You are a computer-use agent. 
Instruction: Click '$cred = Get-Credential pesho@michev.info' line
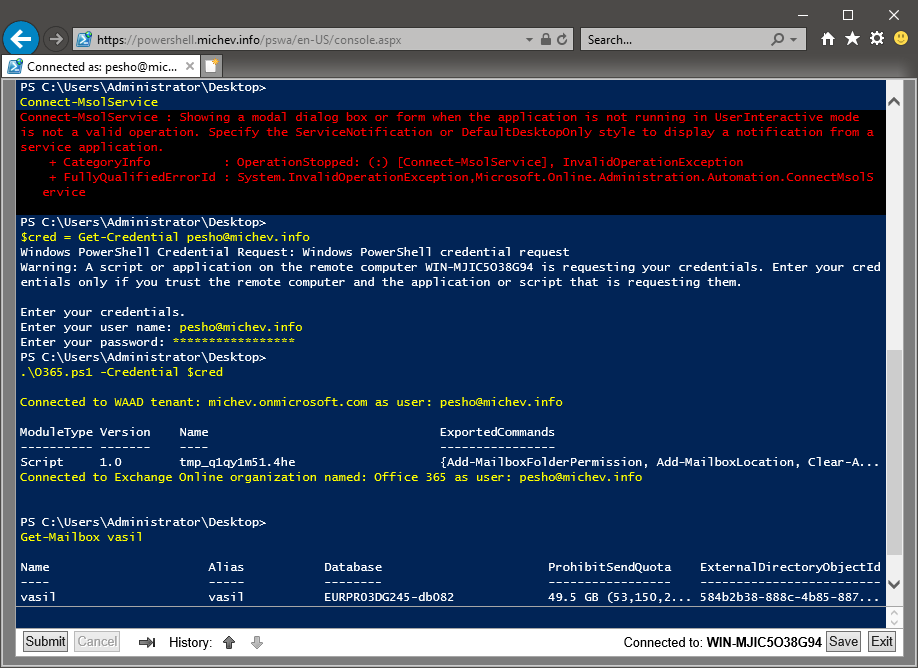coord(165,237)
